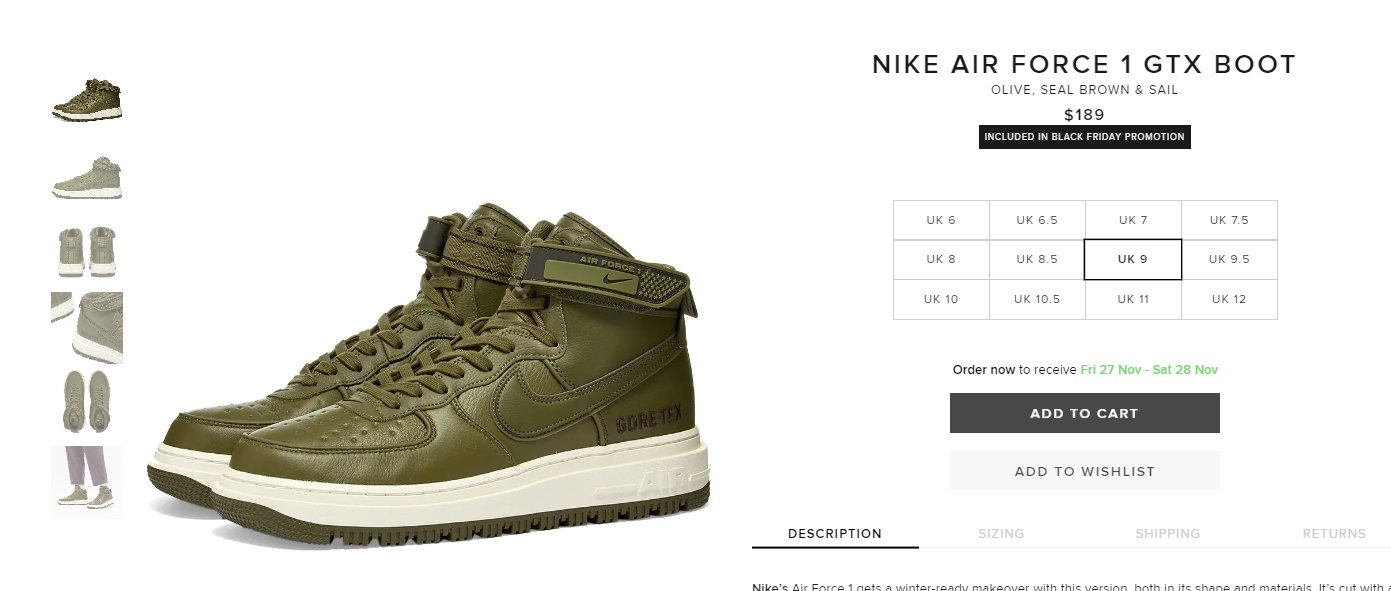Pick size UK 8
Image resolution: width=1391 pixels, height=591 pixels.
941,259
